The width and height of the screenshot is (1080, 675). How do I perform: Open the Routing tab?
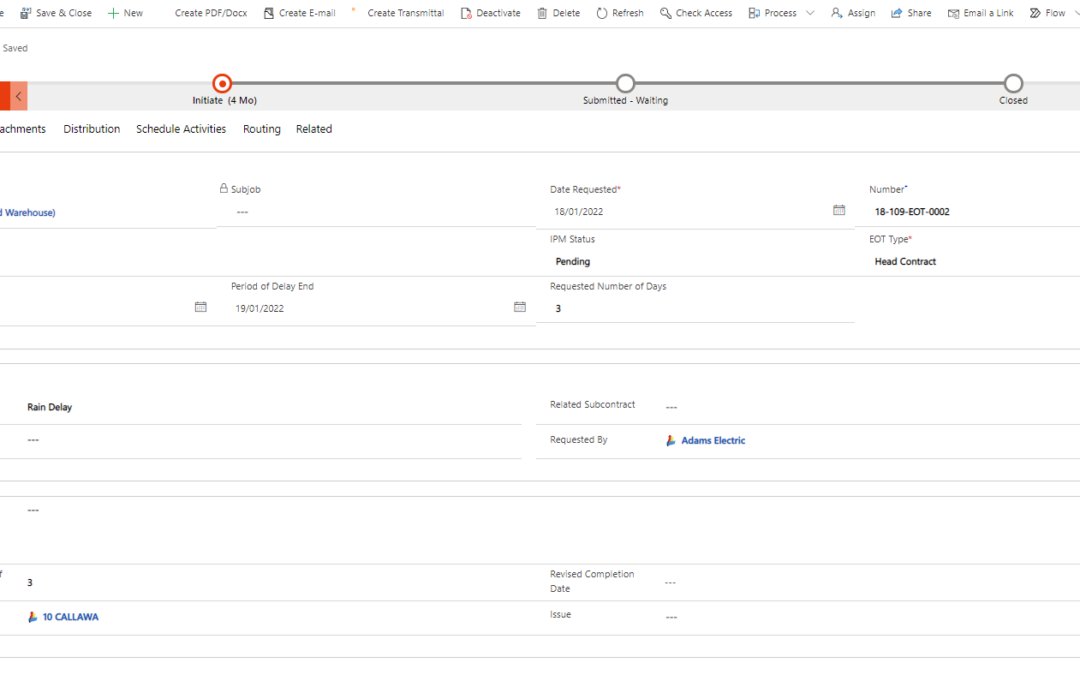pyautogui.click(x=262, y=129)
